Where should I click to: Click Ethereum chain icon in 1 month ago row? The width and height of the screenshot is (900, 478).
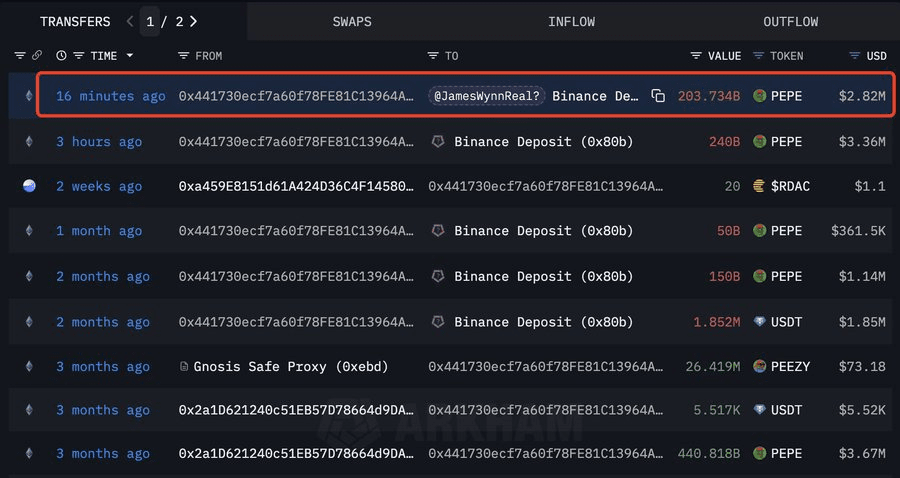click(x=29, y=231)
